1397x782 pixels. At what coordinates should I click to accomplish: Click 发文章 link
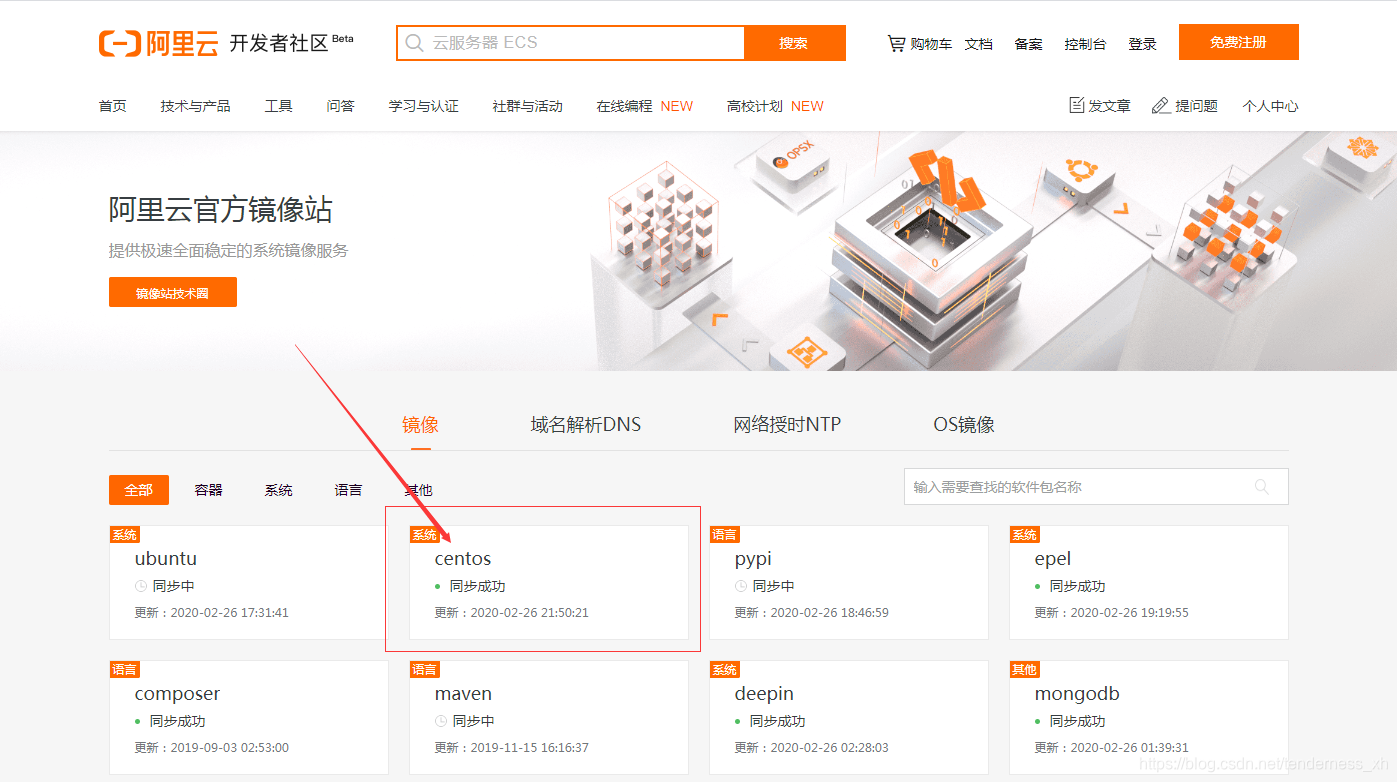tap(1109, 106)
